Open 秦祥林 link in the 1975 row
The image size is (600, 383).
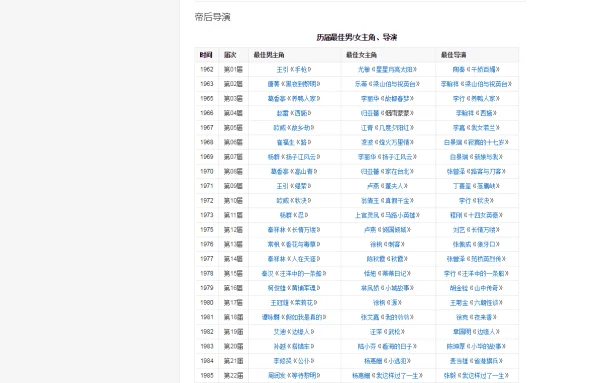point(277,230)
